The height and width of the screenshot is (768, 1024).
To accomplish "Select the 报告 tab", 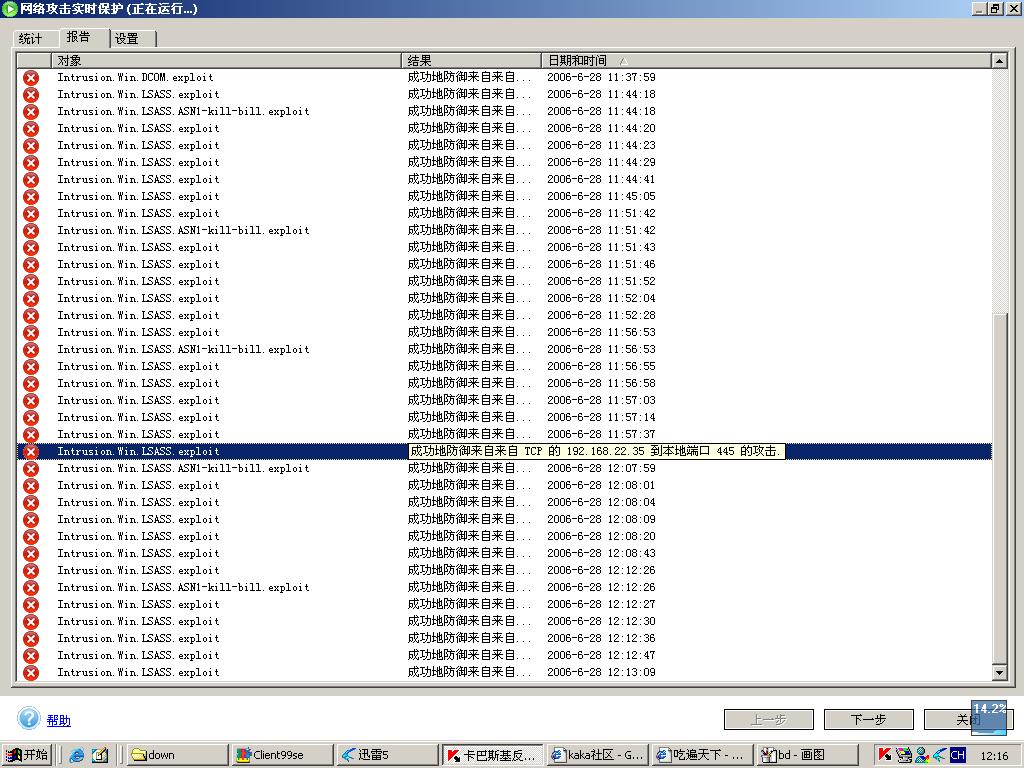I will click(84, 37).
